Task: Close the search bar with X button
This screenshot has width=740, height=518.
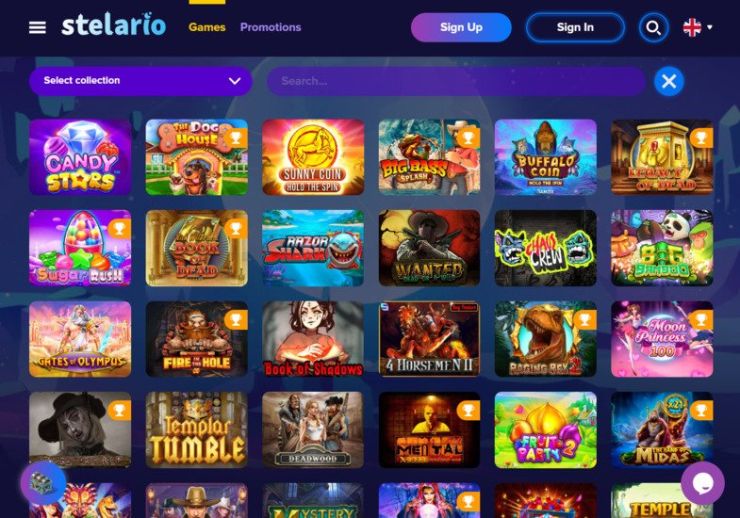Action: tap(669, 81)
